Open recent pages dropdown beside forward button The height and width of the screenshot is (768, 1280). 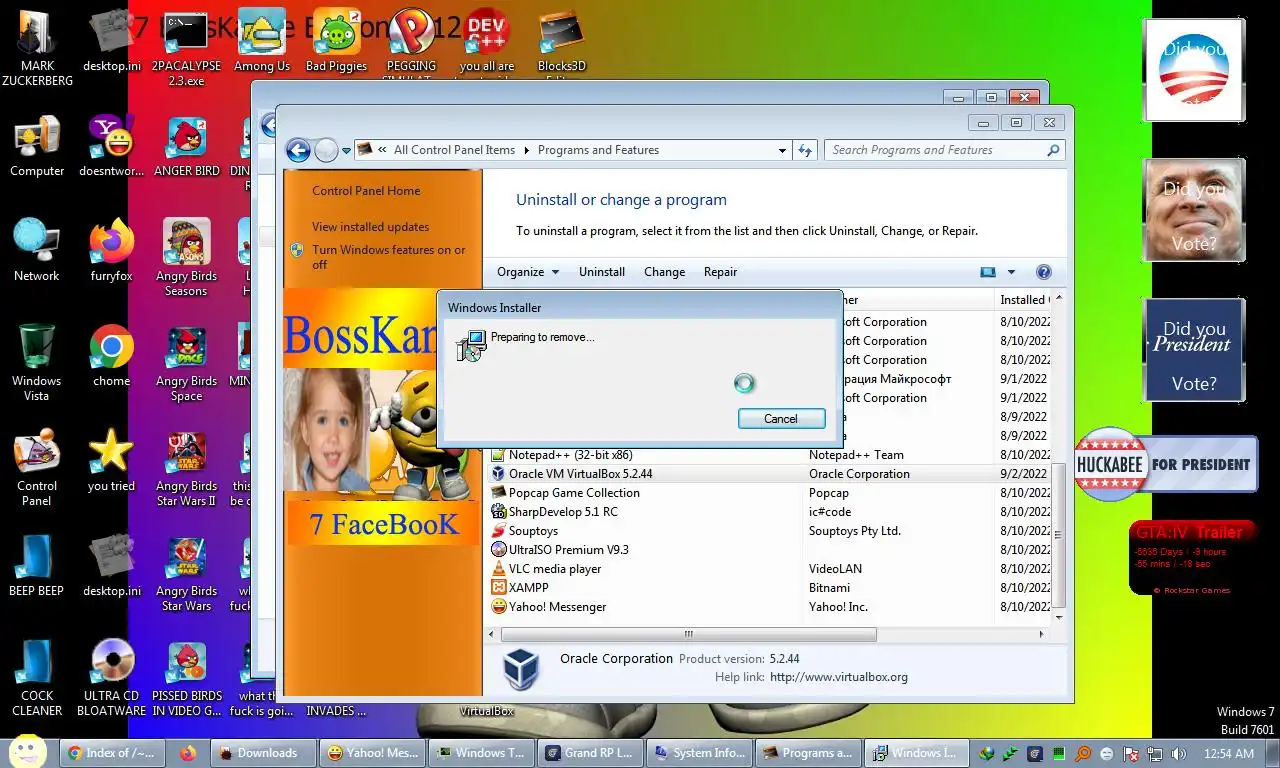coord(346,151)
